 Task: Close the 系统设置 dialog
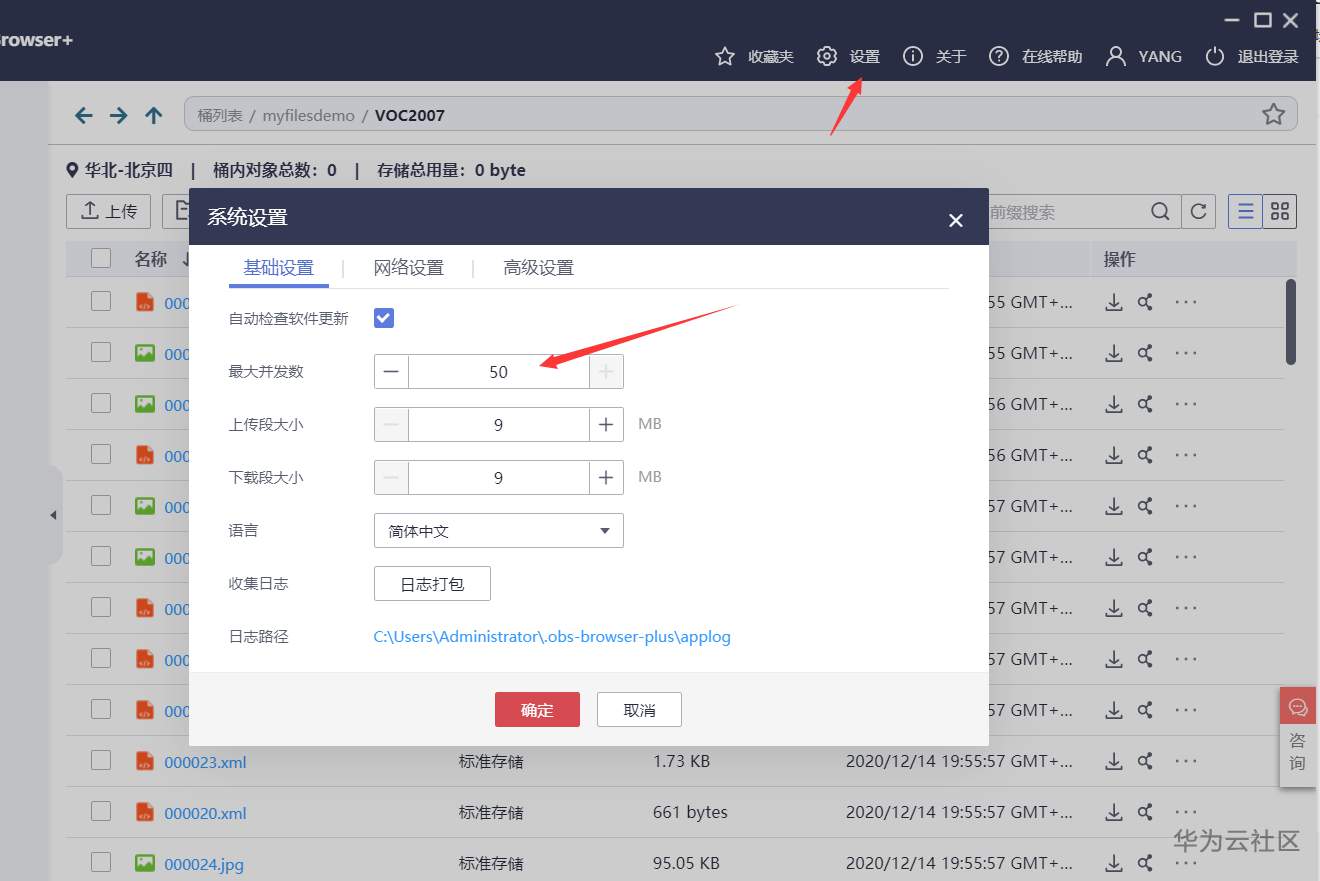956,220
